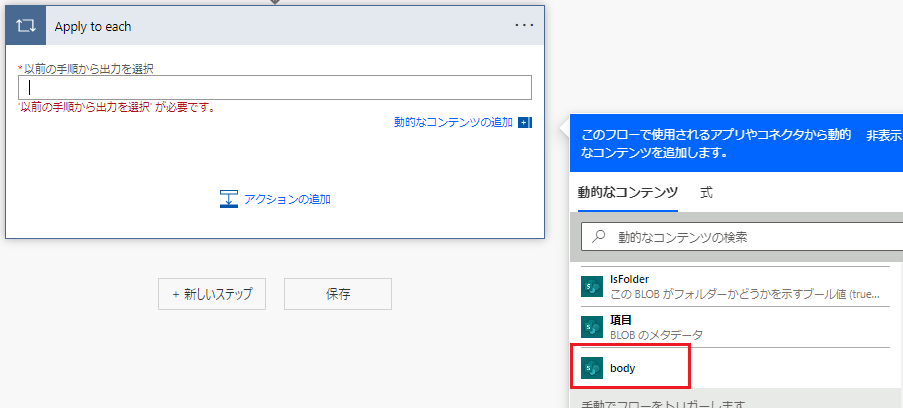Click the Apply to each loop icon
The width and height of the screenshot is (903, 408).
point(26,26)
